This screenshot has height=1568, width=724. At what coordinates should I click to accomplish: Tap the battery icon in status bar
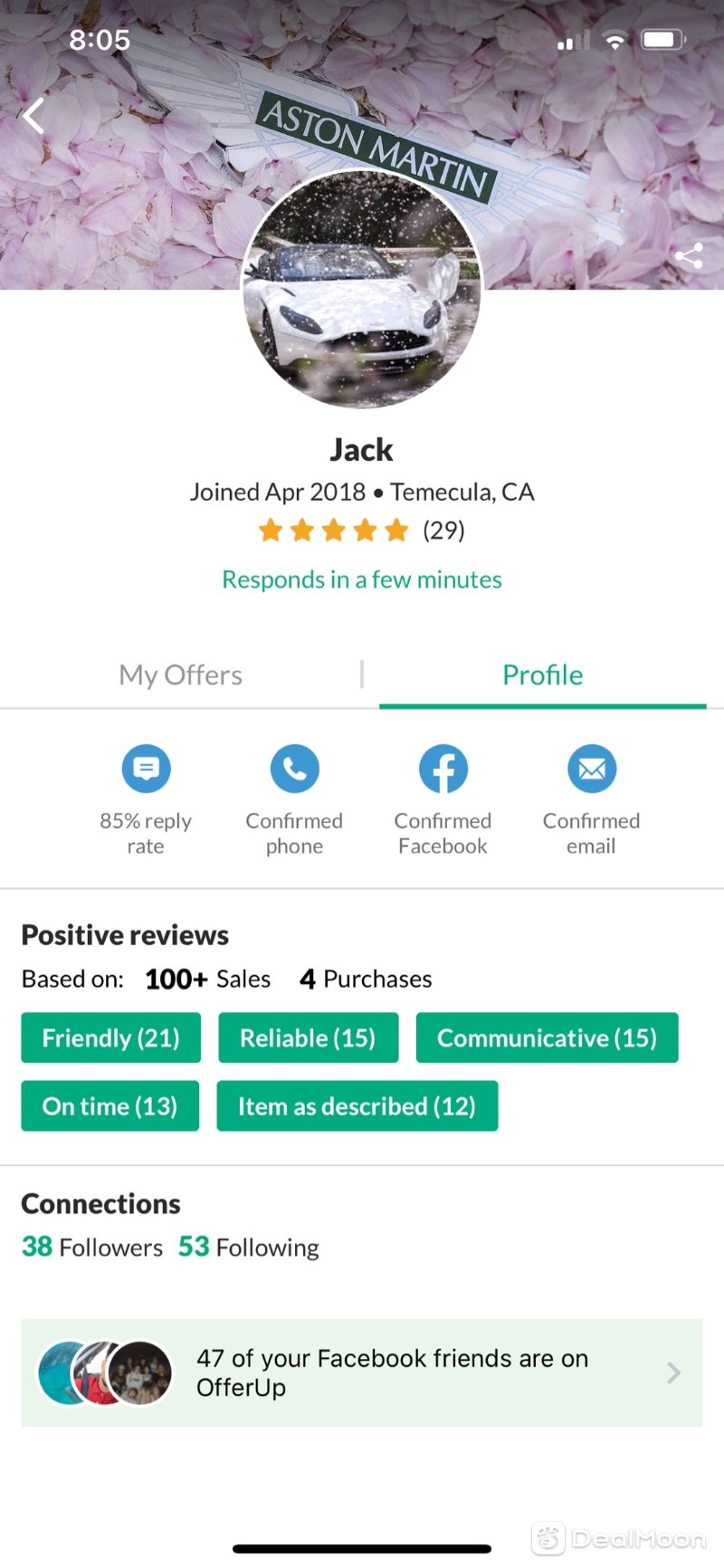663,40
